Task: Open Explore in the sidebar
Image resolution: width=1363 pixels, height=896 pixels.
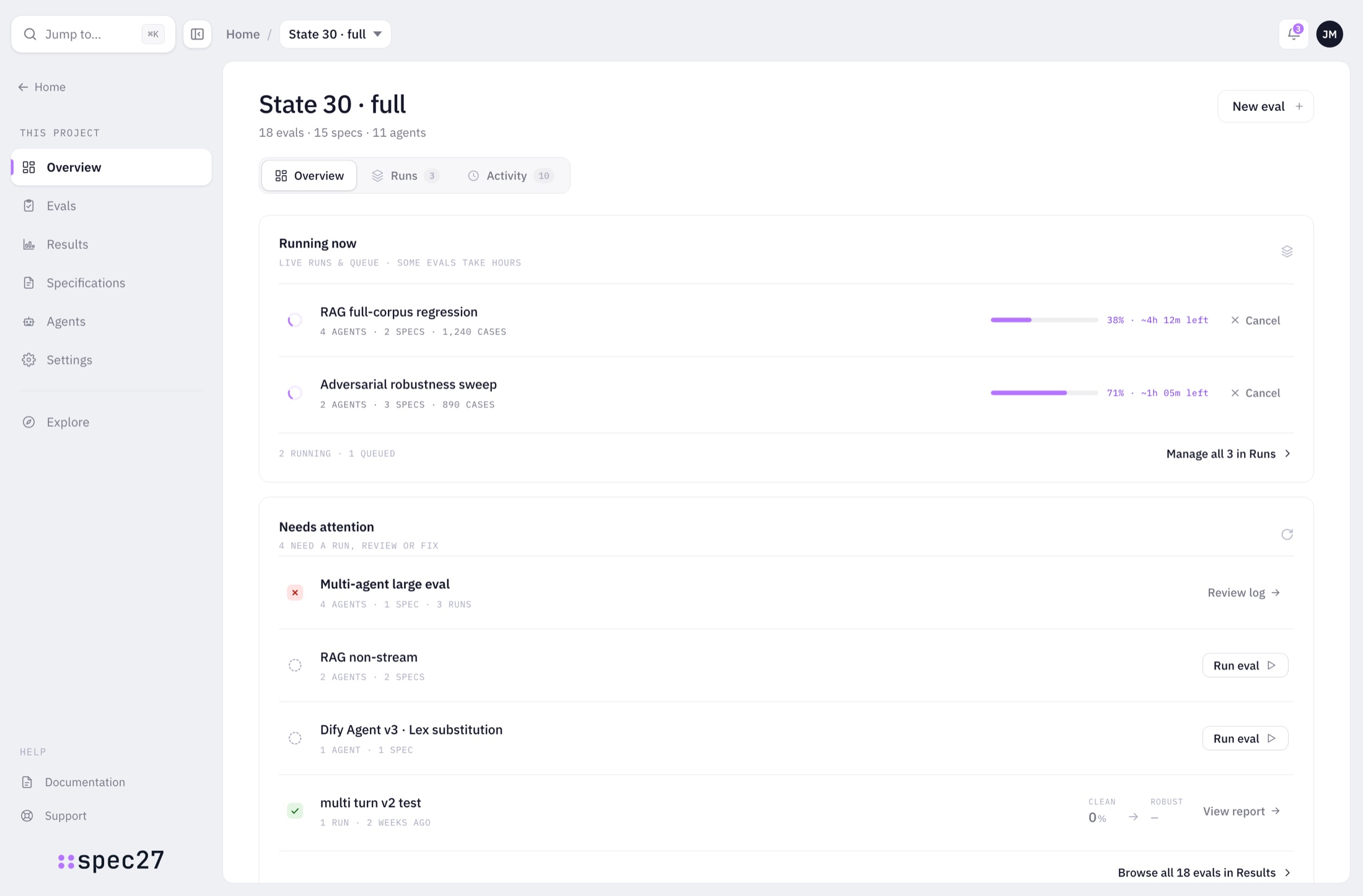Action: click(x=112, y=422)
